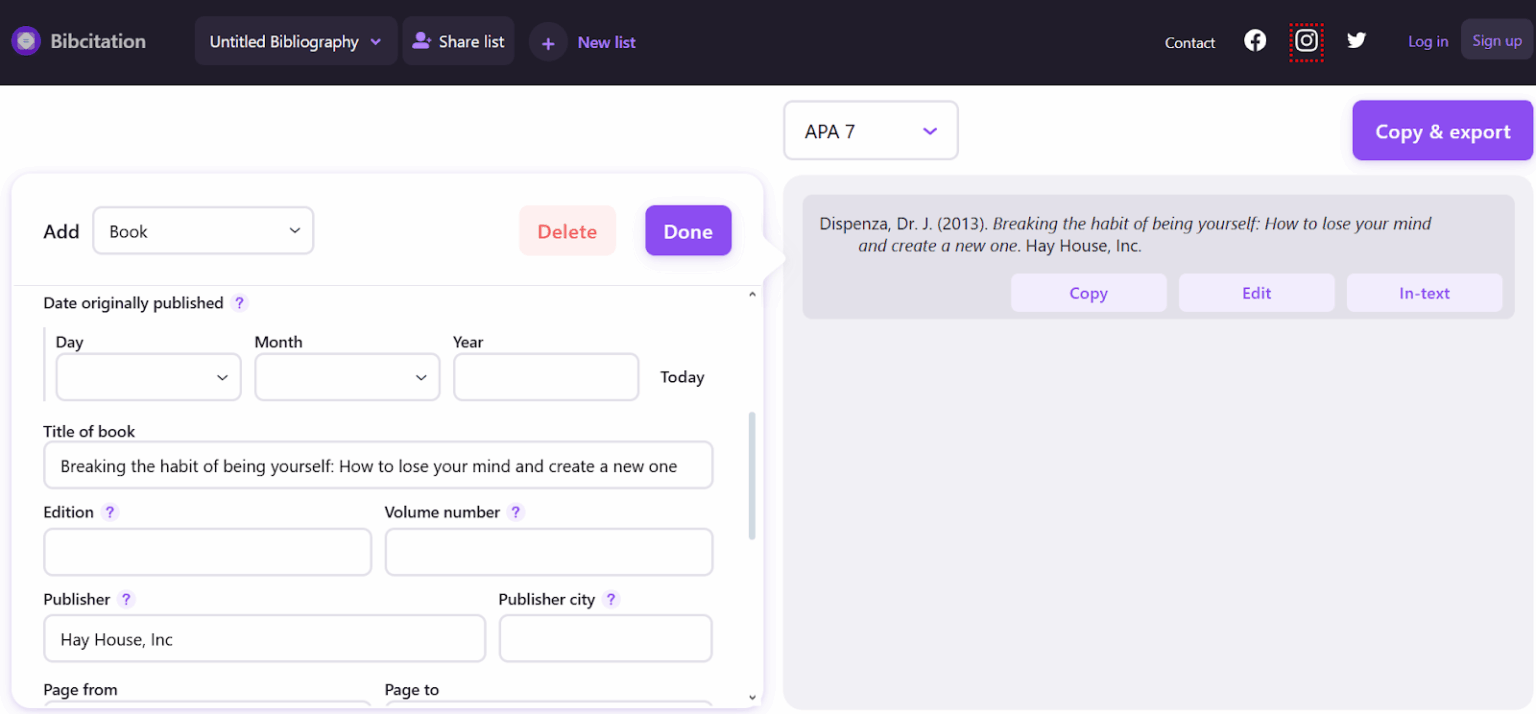
Task: Open the Contact page
Action: (x=1189, y=43)
